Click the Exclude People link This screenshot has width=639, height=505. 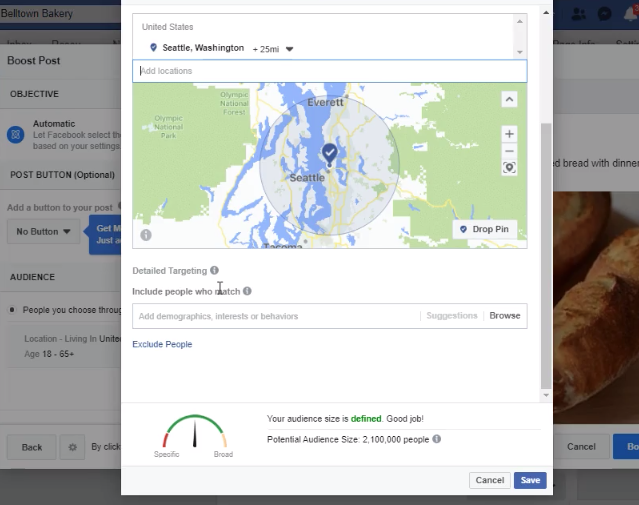[162, 344]
